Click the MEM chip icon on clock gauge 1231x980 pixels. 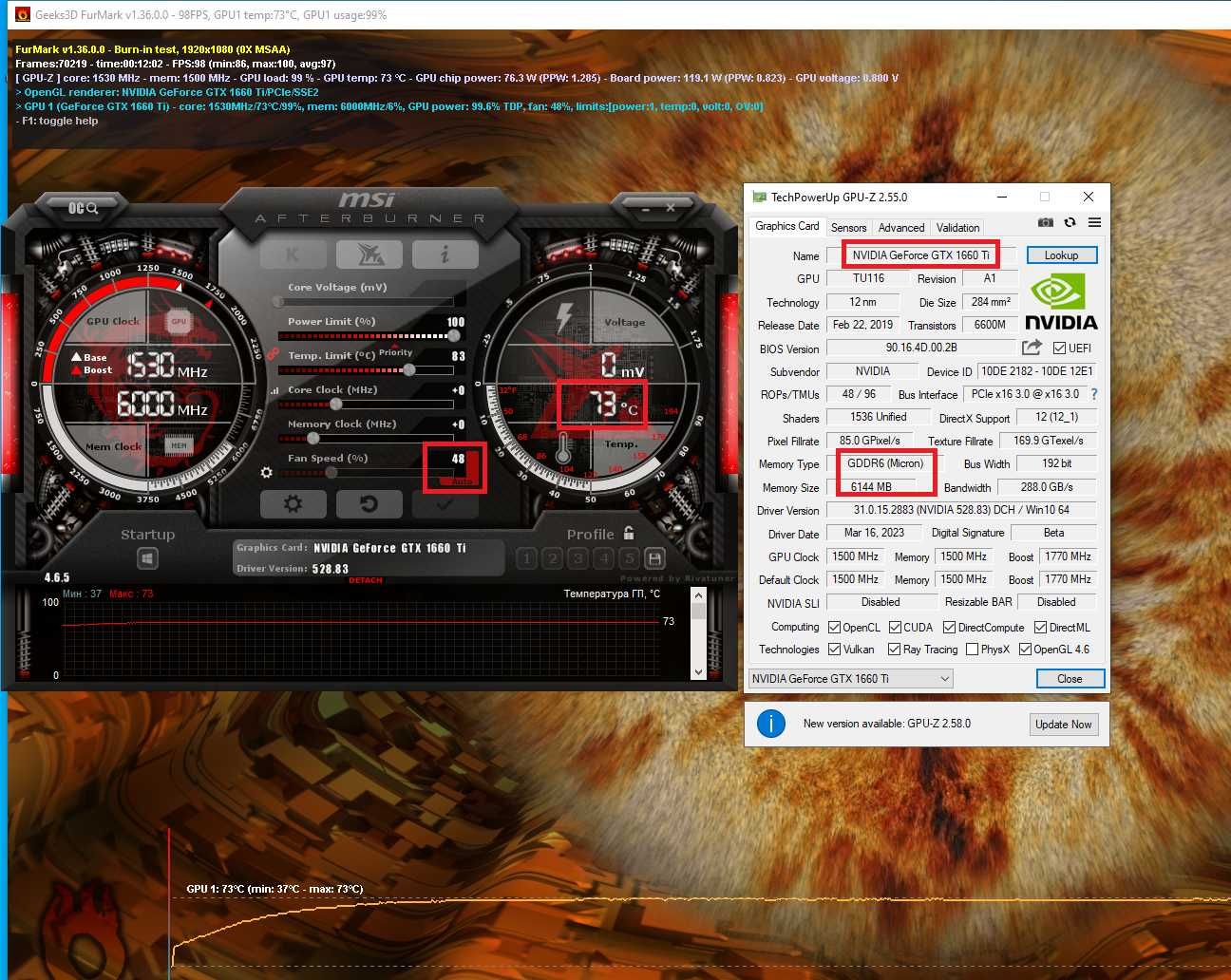click(x=179, y=444)
